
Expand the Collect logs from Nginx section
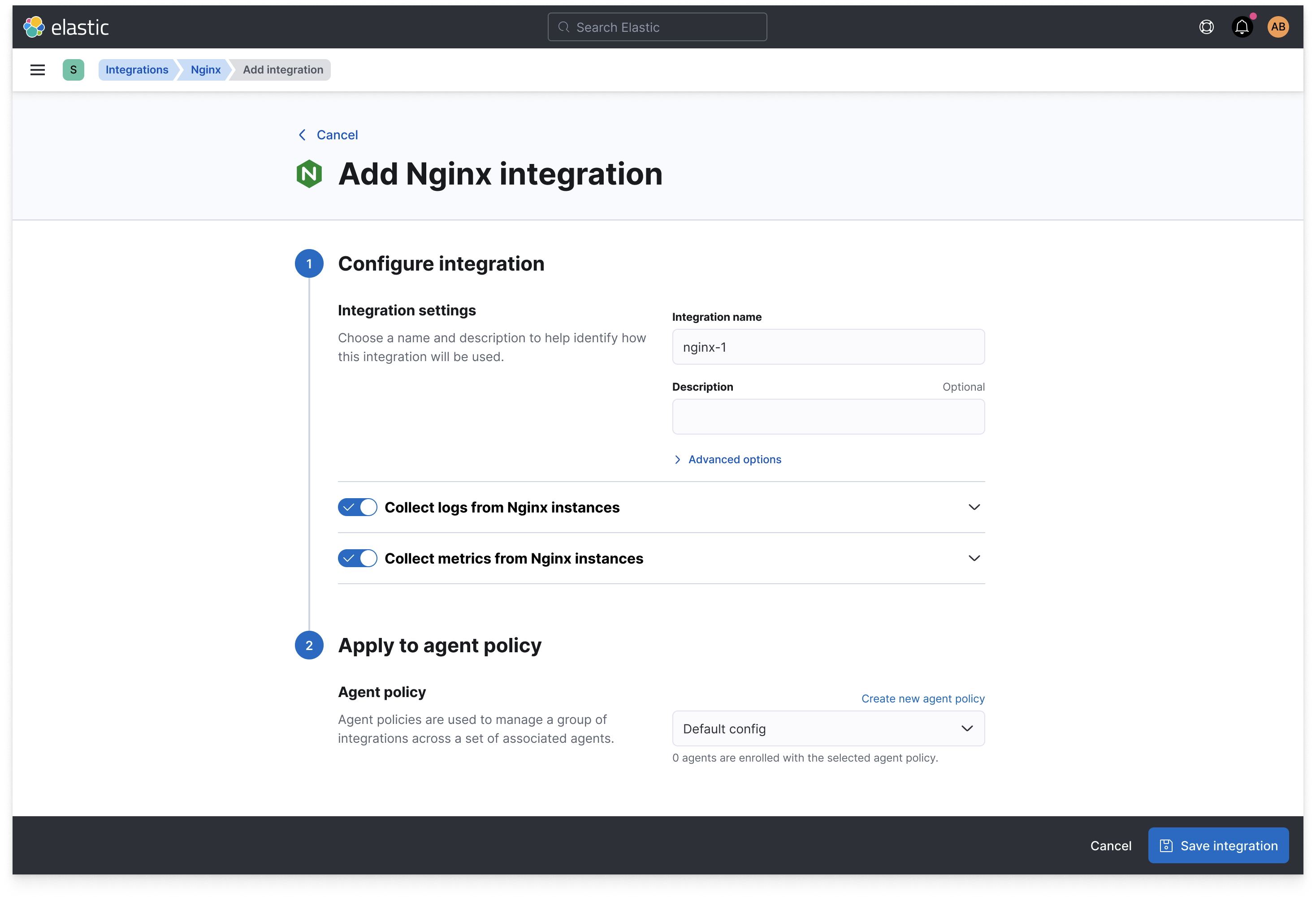point(974,507)
